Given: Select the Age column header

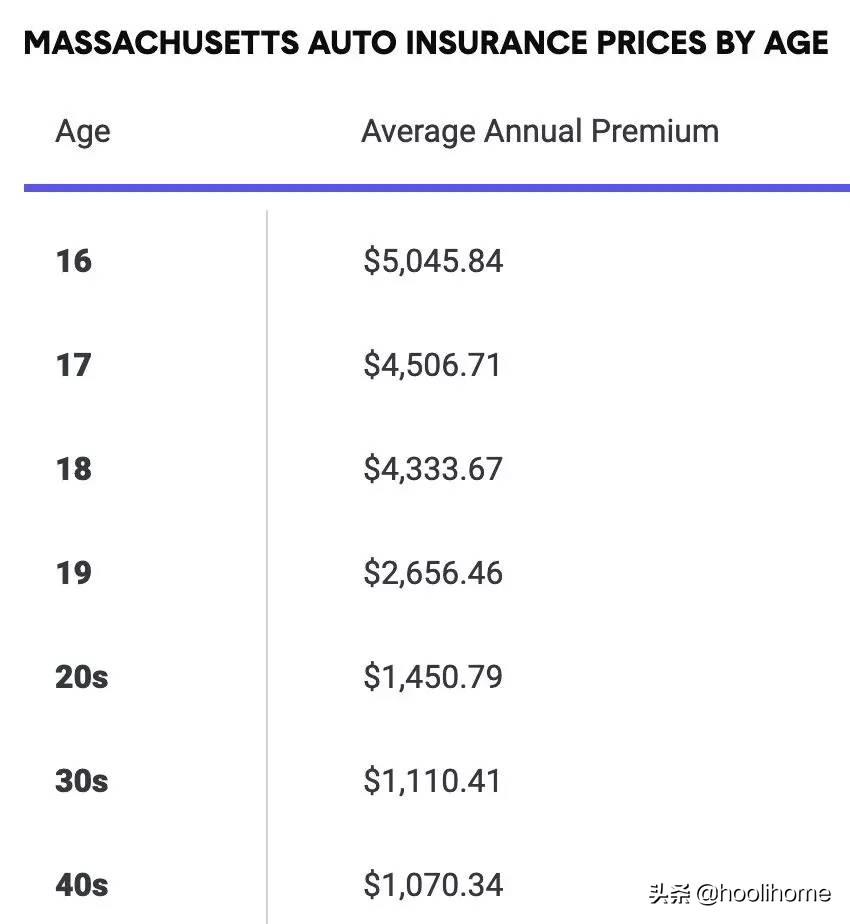Looking at the screenshot, I should 83,132.
